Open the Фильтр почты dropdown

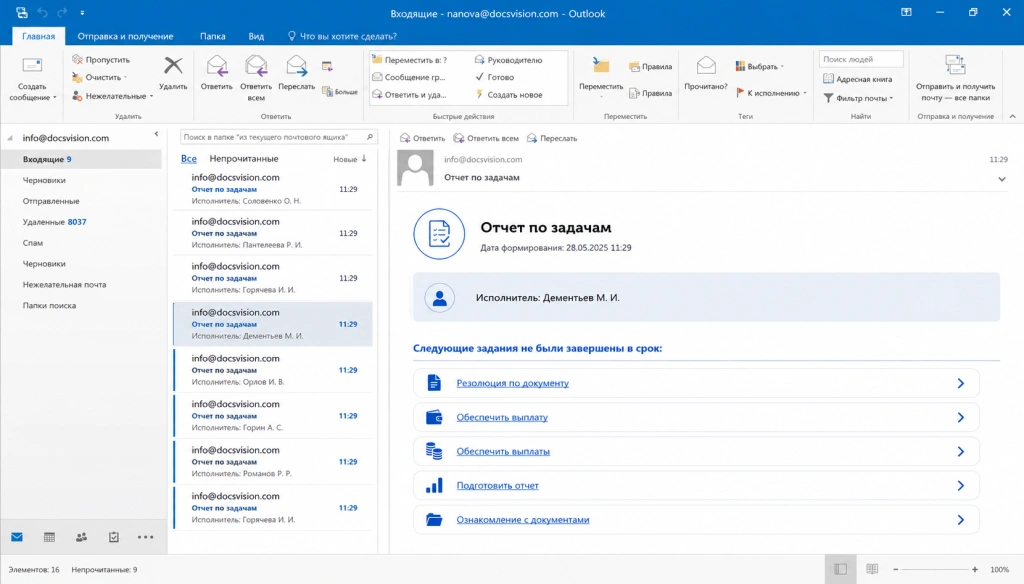click(x=858, y=98)
